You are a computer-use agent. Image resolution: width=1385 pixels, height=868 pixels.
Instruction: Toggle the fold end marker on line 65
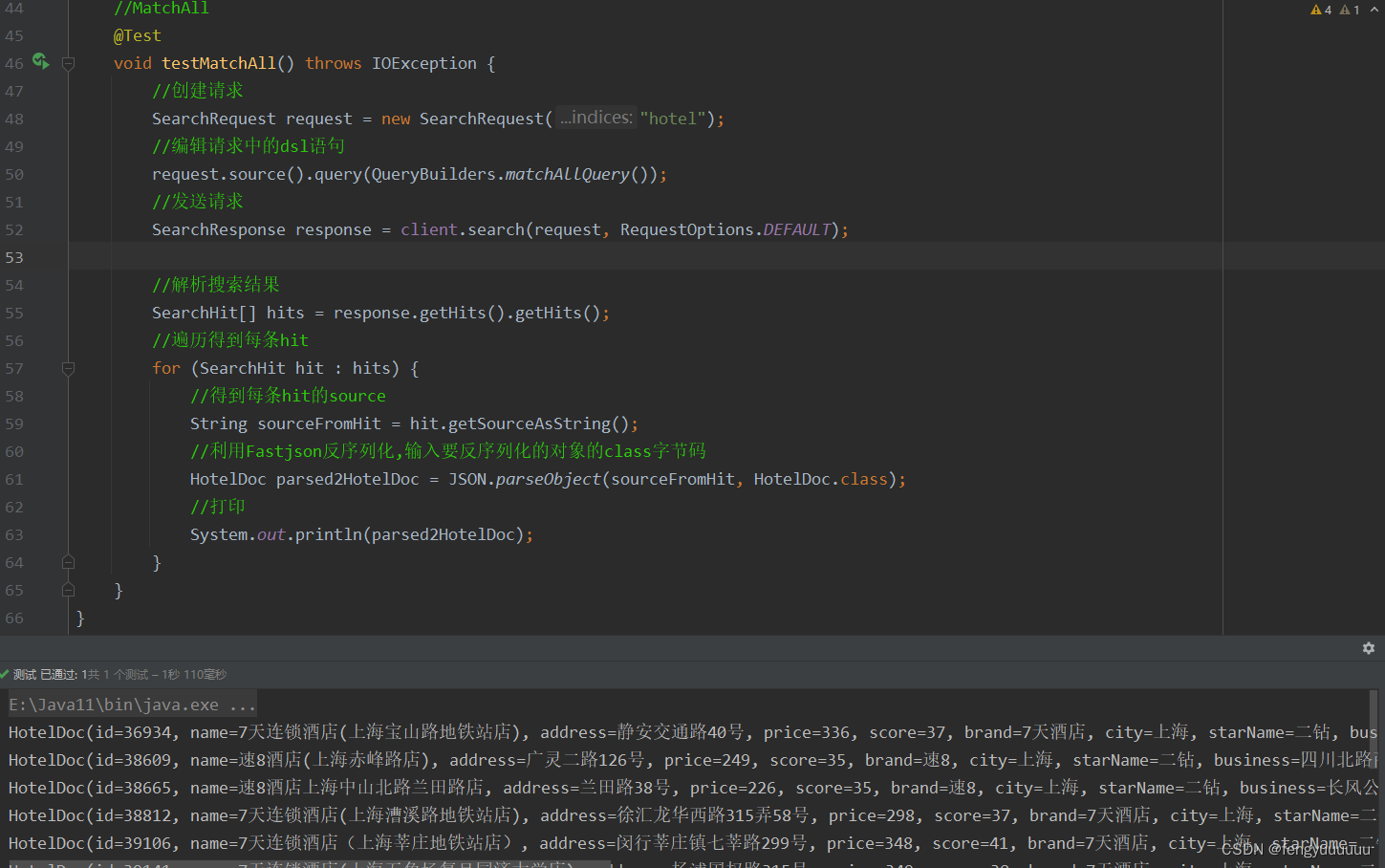[x=68, y=590]
